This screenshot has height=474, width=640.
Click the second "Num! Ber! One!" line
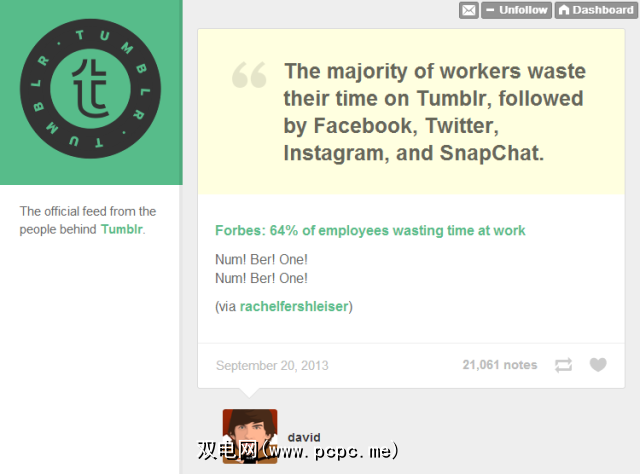[x=261, y=278]
